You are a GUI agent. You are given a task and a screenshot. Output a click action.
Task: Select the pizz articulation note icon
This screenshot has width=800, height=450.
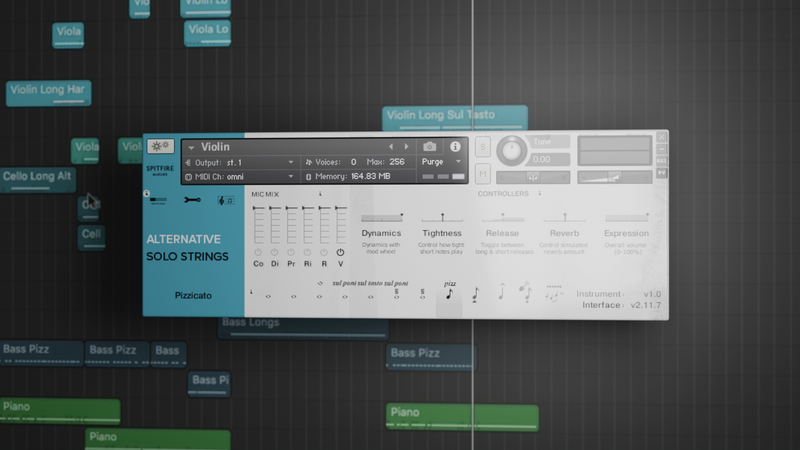tap(449, 294)
